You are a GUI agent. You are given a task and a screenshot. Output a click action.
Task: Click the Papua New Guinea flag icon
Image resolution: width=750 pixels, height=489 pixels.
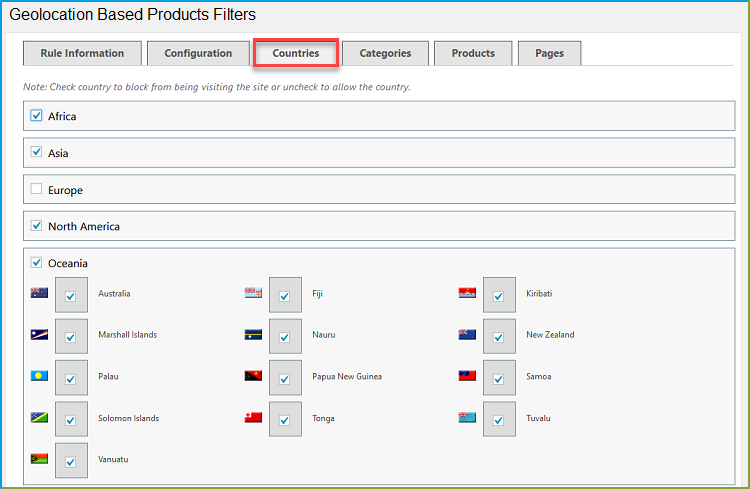click(253, 376)
